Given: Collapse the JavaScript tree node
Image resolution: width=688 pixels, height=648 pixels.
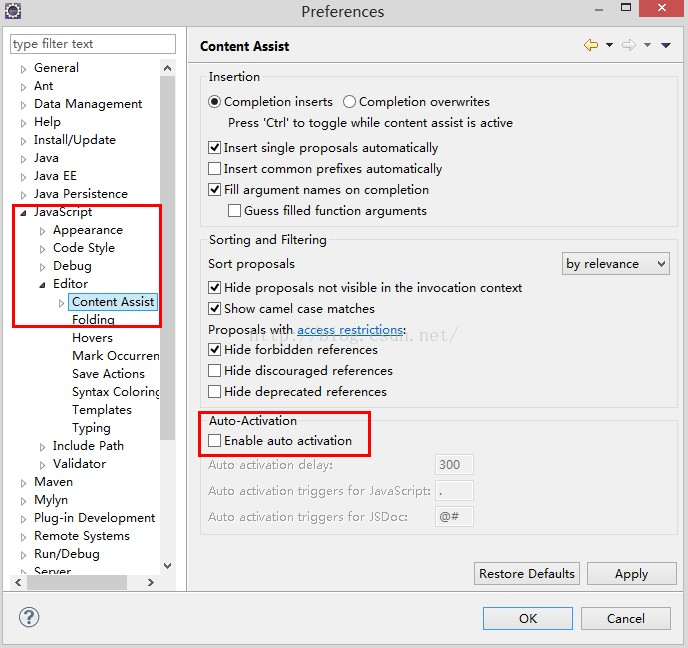Looking at the screenshot, I should [x=24, y=213].
